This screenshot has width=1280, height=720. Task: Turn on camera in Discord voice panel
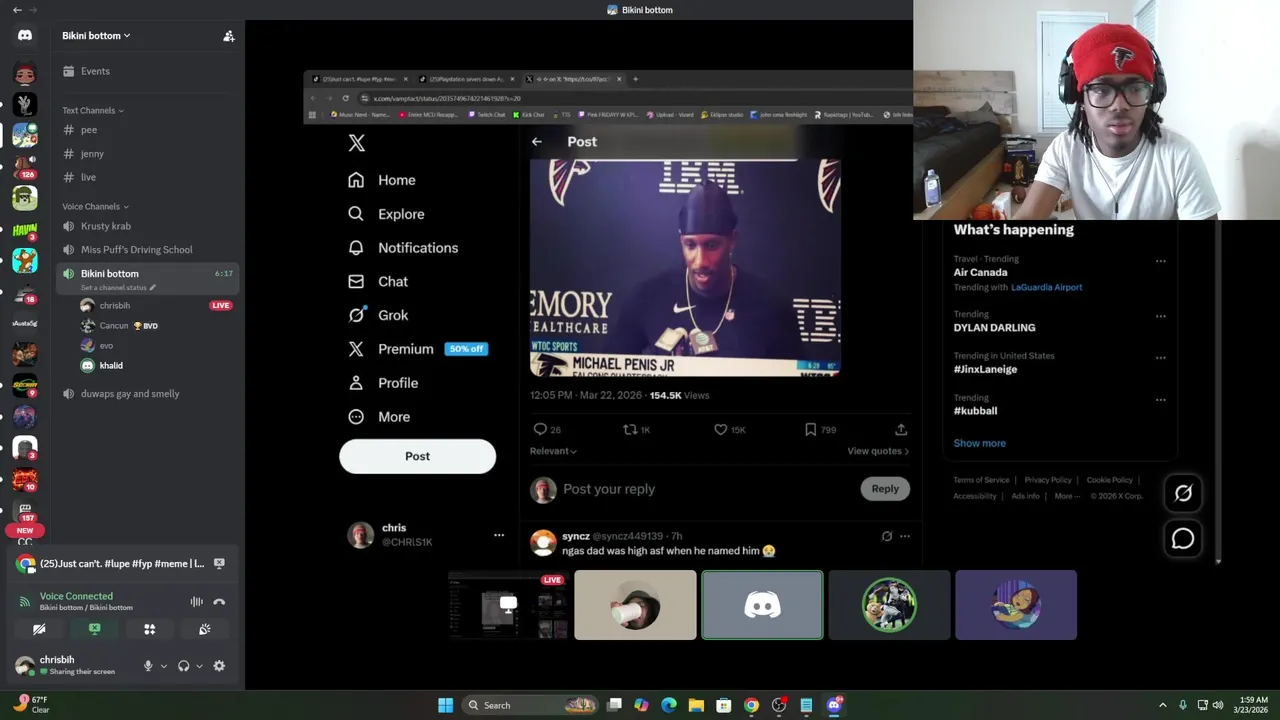click(39, 629)
